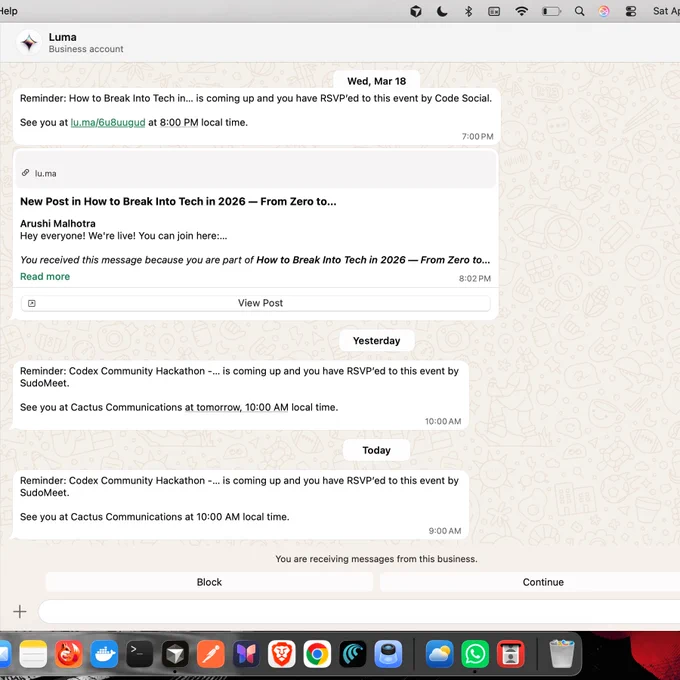Click the View Post button

click(x=256, y=303)
